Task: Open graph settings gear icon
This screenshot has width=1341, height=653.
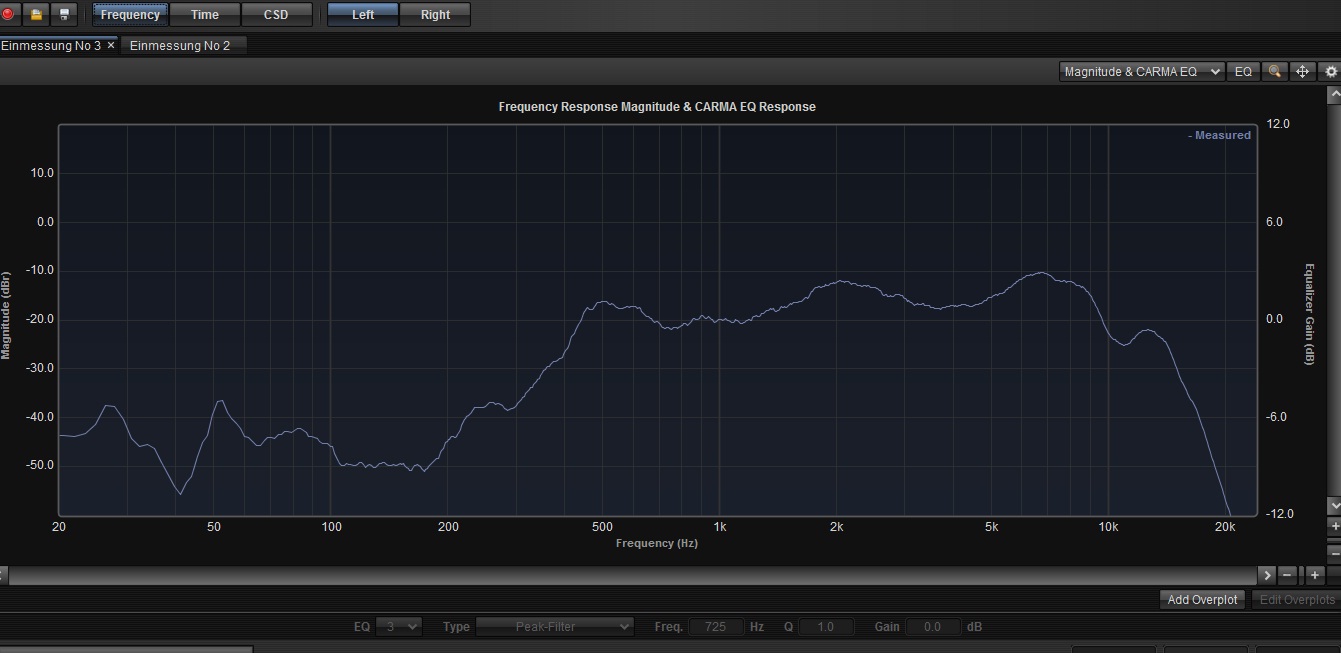Action: point(1331,72)
